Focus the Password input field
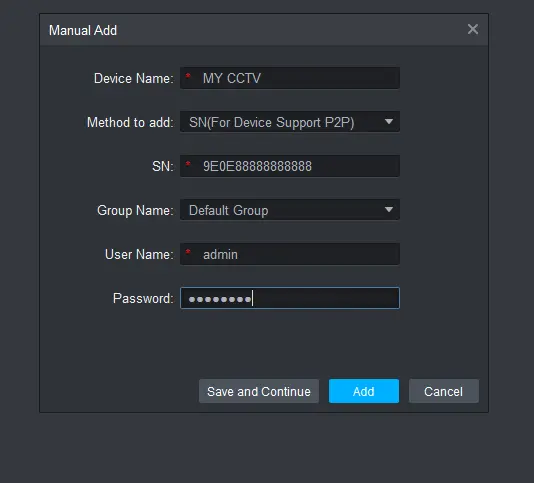This screenshot has width=534, height=483. click(290, 298)
